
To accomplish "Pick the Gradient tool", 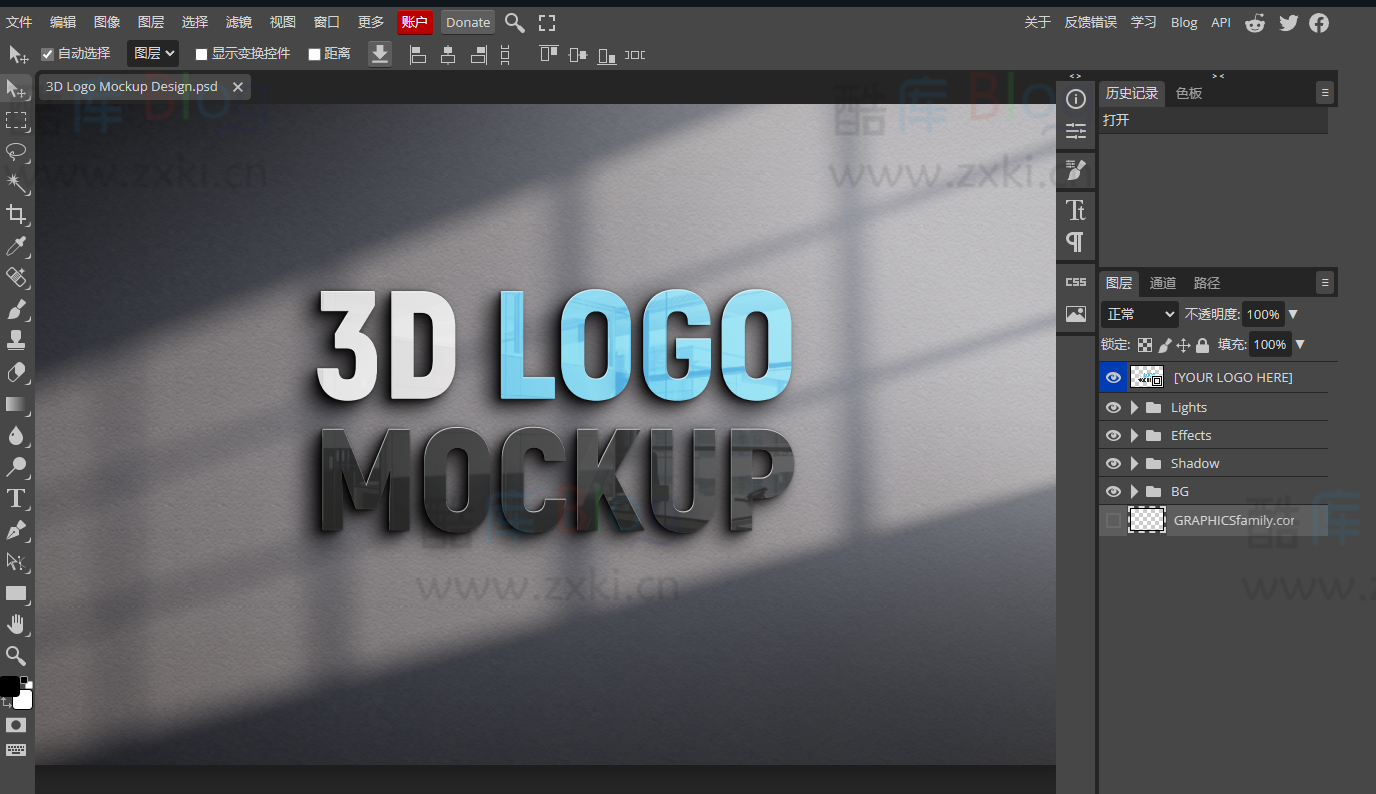I will [x=16, y=405].
